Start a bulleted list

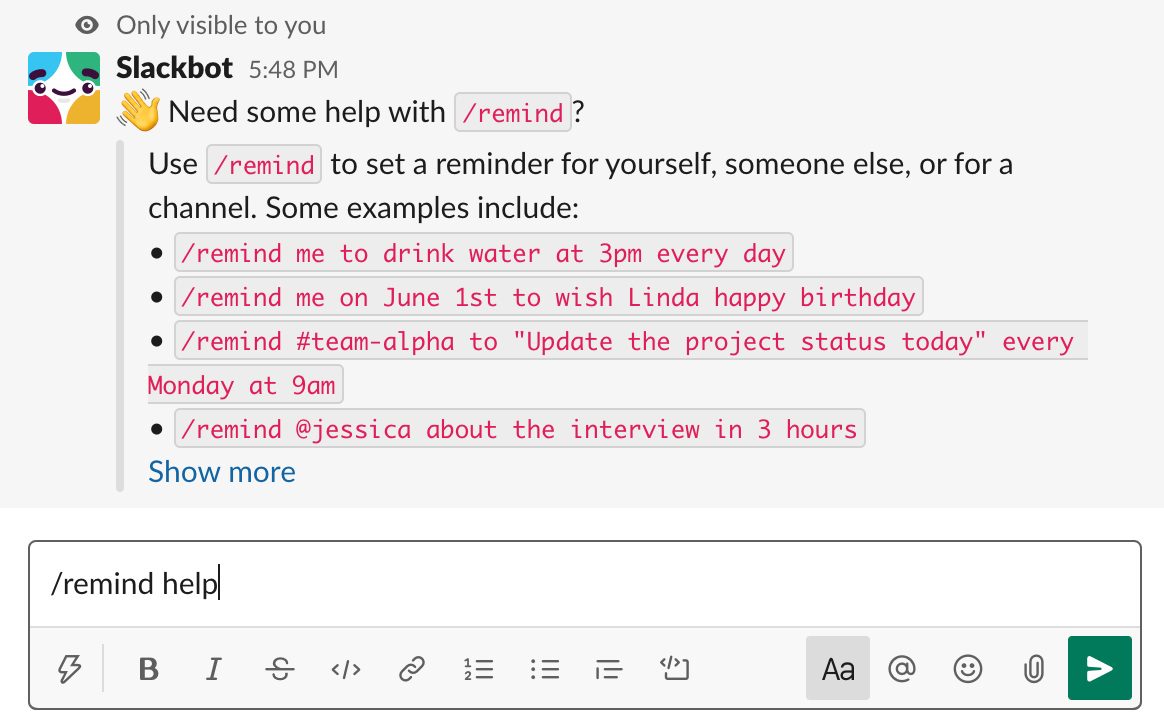(544, 668)
